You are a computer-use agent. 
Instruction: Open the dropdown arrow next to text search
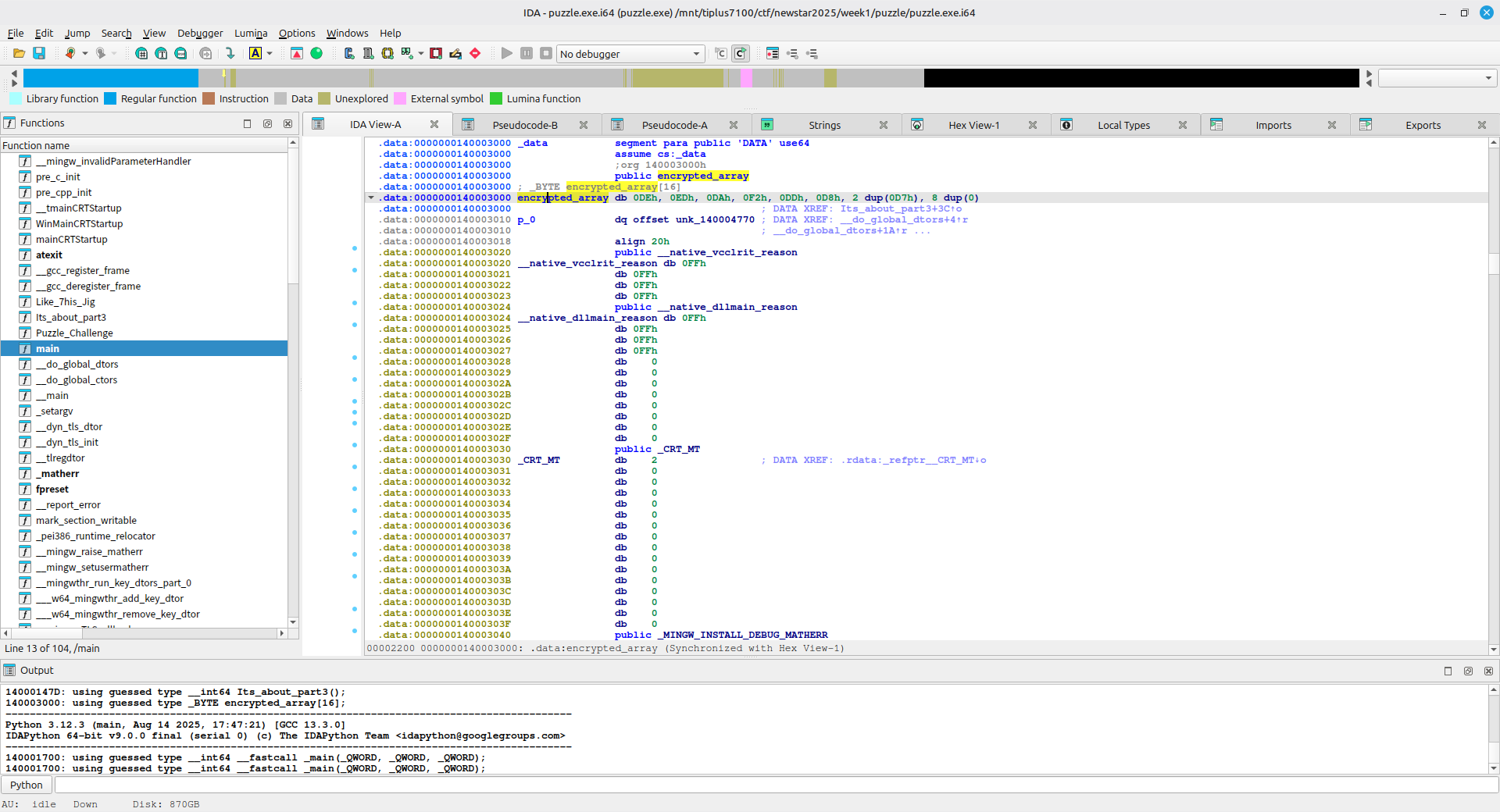point(270,53)
